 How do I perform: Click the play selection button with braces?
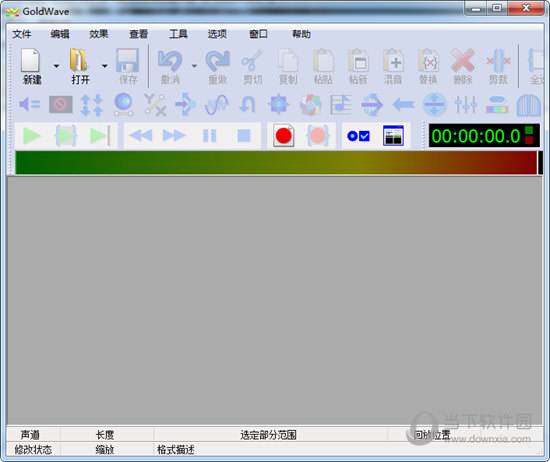pos(66,136)
